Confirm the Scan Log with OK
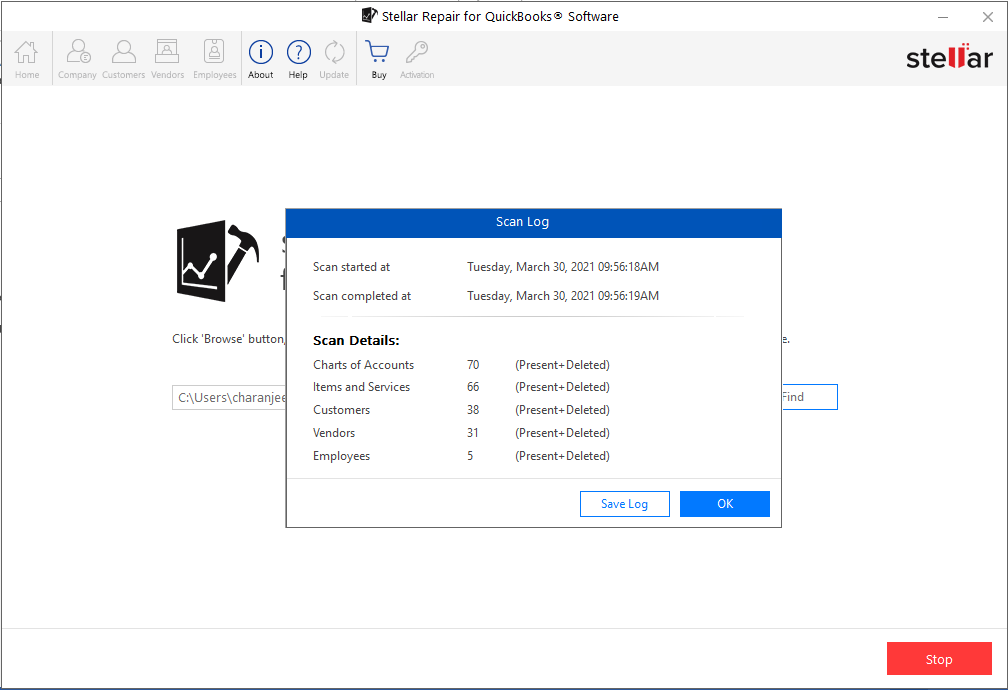This screenshot has width=1008, height=690. (724, 504)
